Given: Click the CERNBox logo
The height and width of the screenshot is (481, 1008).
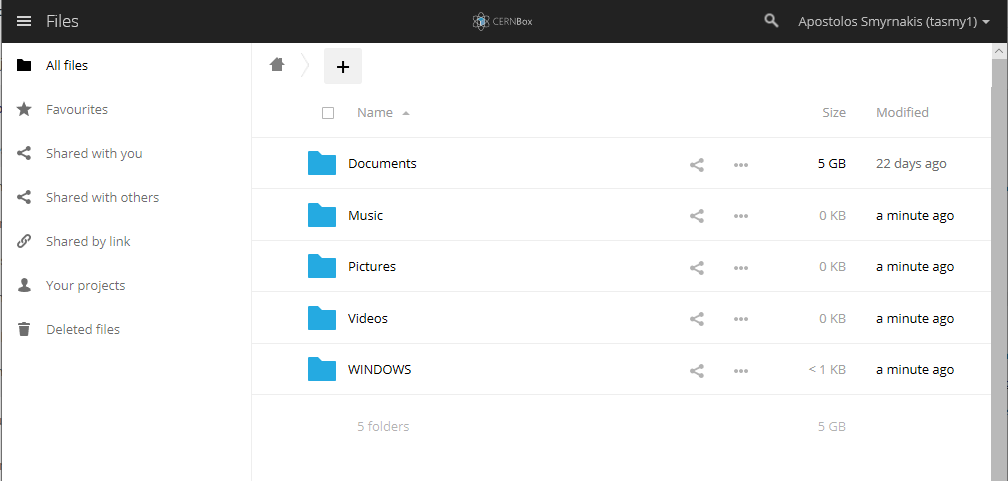Looking at the screenshot, I should tap(502, 21).
